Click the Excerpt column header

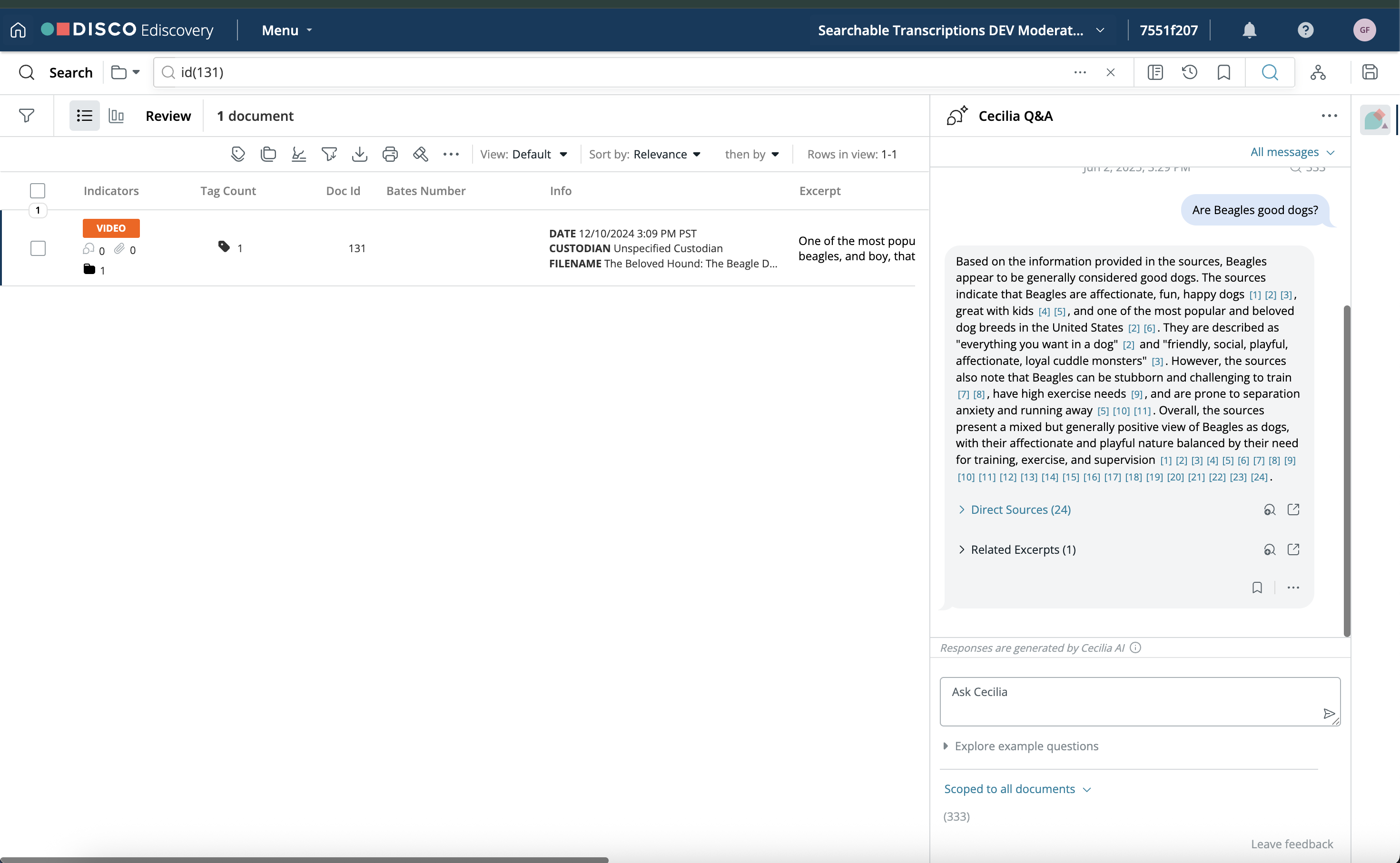coord(819,191)
